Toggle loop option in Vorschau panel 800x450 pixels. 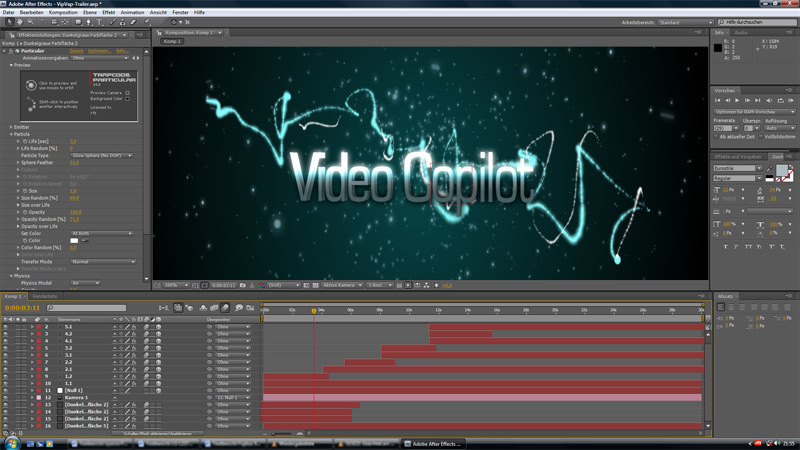click(x=780, y=101)
